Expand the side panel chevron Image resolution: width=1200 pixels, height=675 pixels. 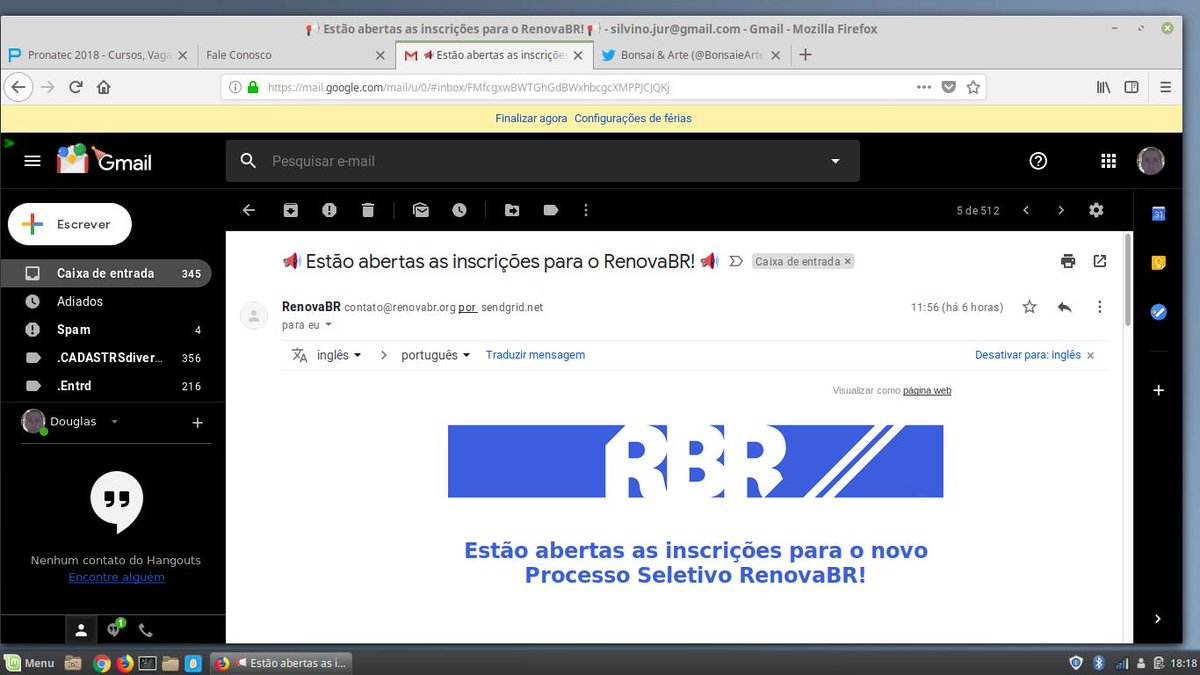pos(1158,619)
